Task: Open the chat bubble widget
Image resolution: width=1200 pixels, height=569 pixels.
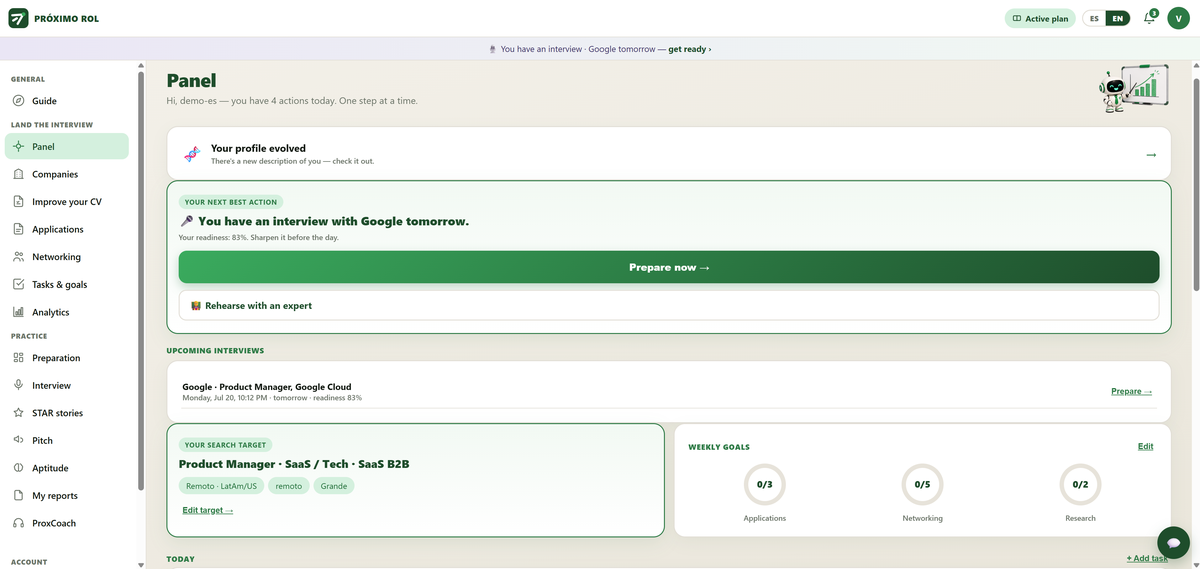Action: 1173,542
